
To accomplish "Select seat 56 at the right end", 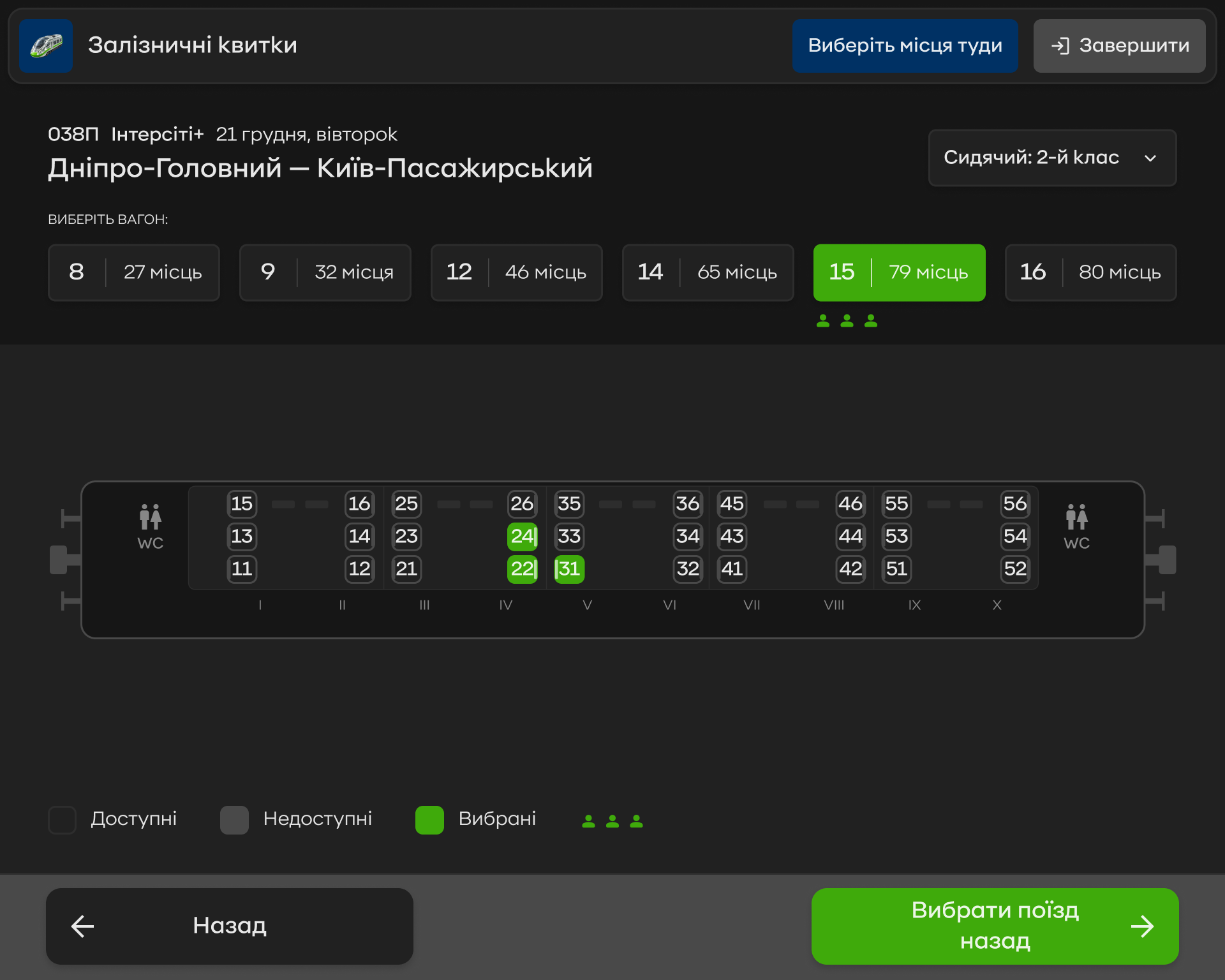I will point(1015,503).
